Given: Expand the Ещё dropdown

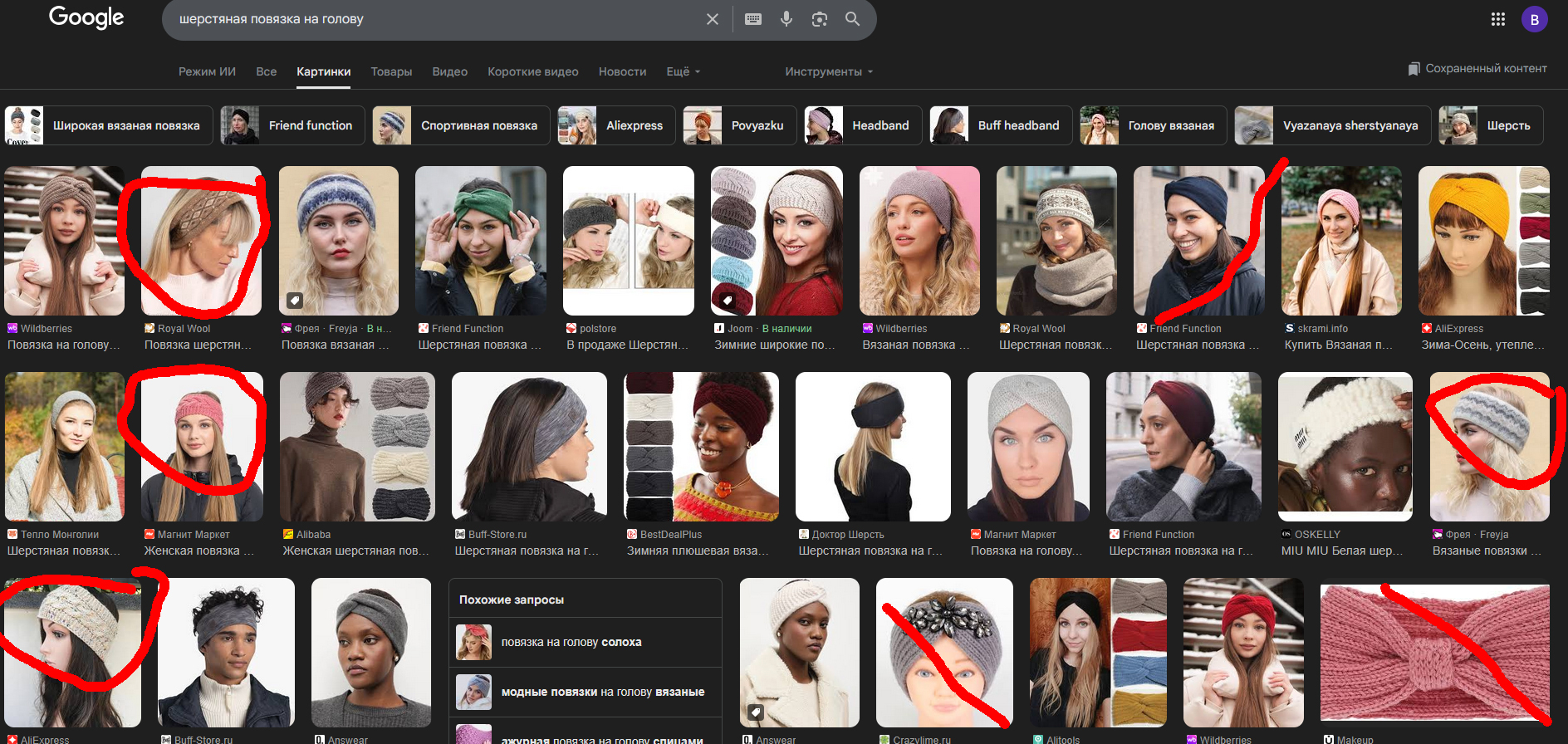Looking at the screenshot, I should (x=683, y=71).
